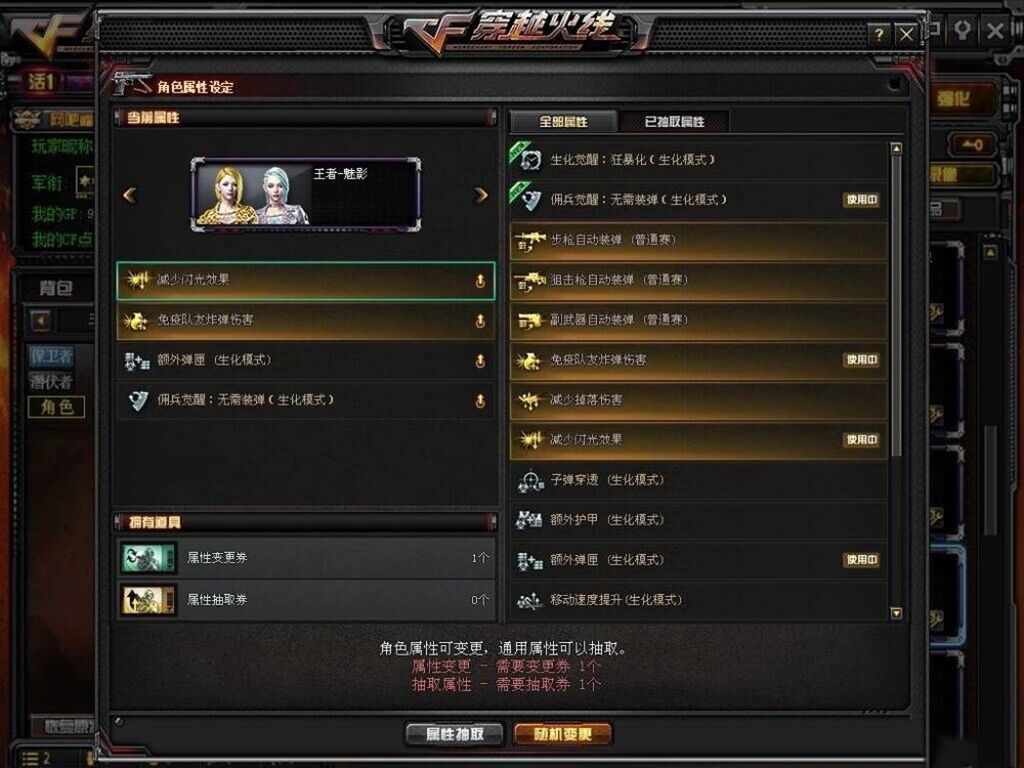Select 步枪自动装弹 rifle icon row

[699, 240]
